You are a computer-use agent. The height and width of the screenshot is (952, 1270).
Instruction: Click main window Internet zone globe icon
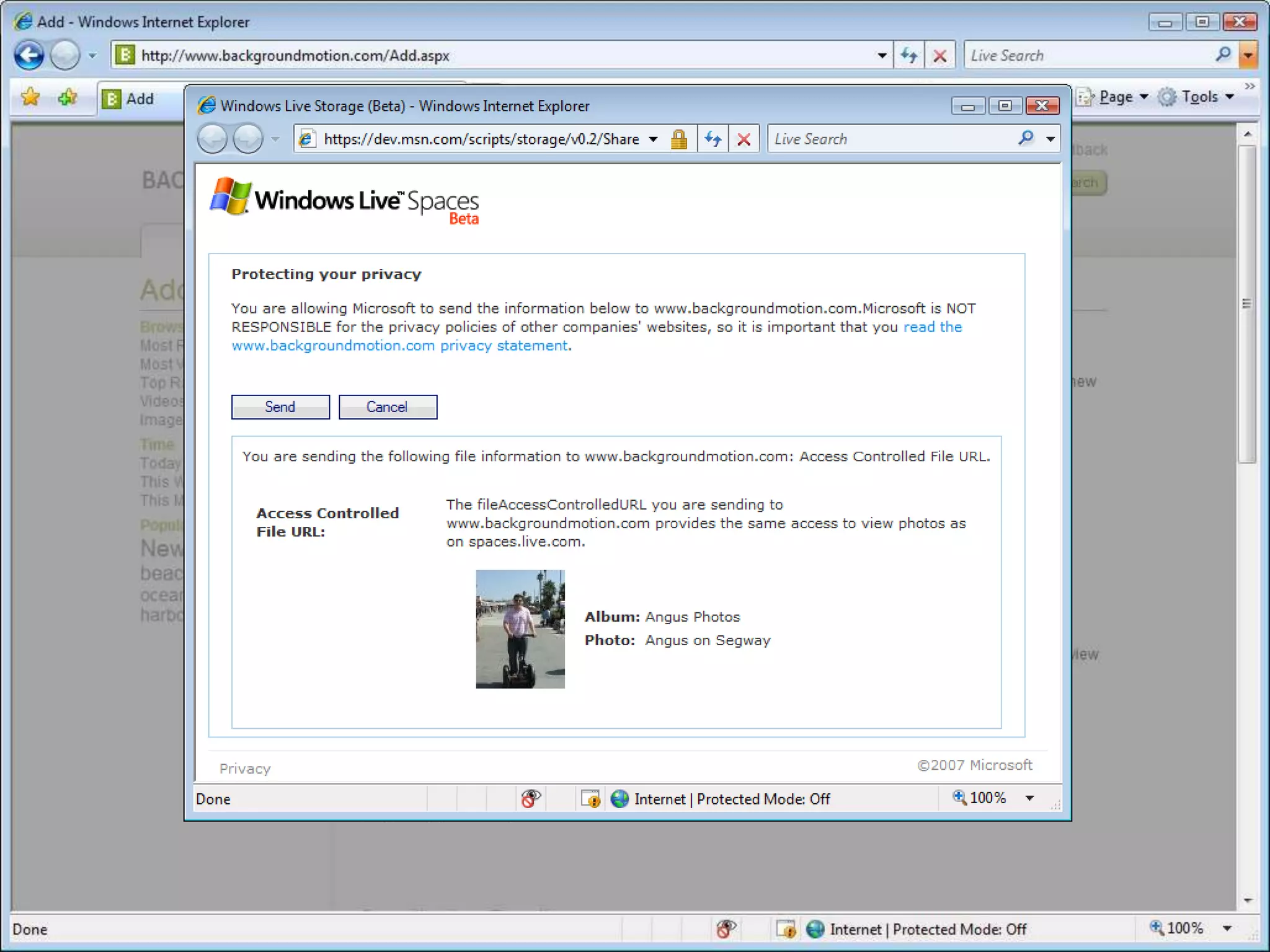[815, 929]
